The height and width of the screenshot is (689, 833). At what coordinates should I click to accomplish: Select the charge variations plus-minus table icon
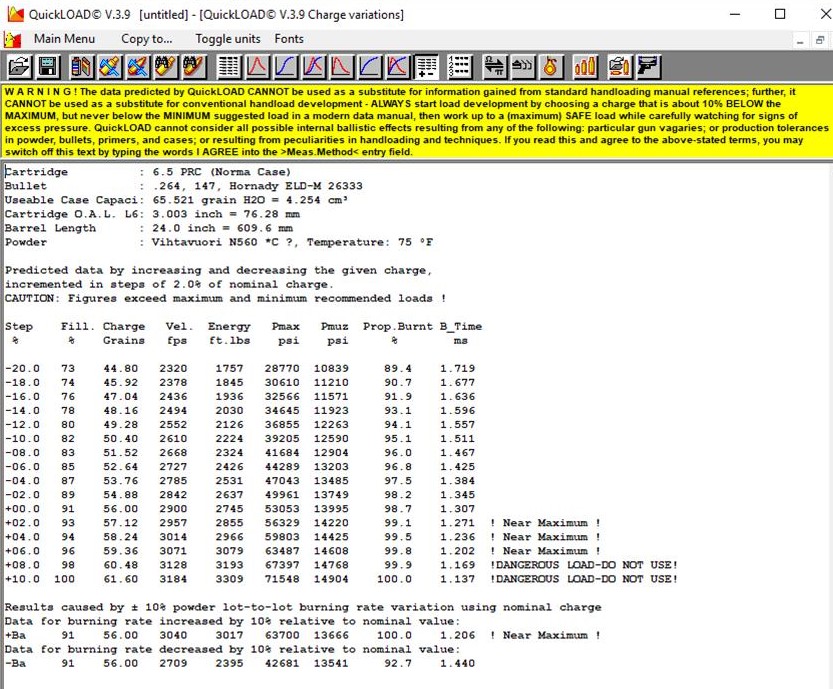(426, 67)
